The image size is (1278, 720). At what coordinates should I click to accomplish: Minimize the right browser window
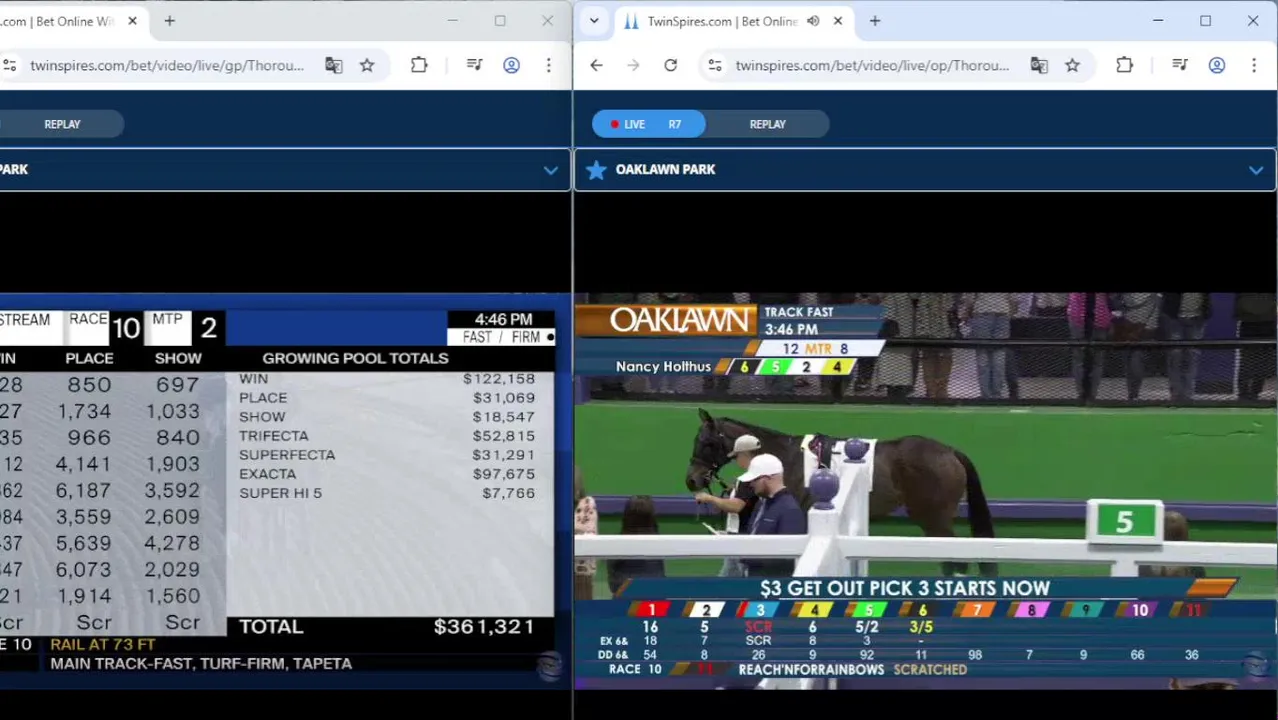pos(1158,21)
